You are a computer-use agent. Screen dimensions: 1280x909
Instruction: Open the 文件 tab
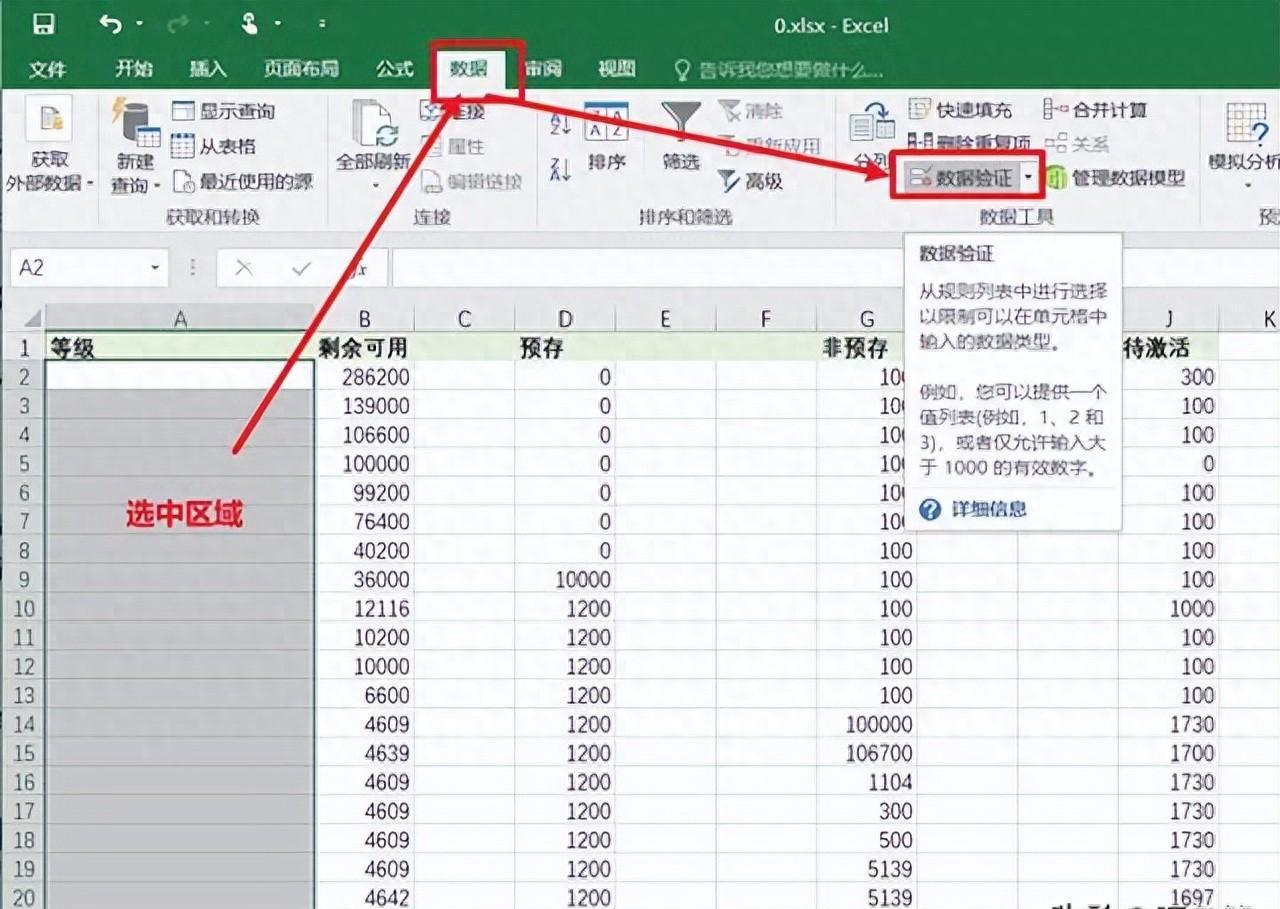47,69
